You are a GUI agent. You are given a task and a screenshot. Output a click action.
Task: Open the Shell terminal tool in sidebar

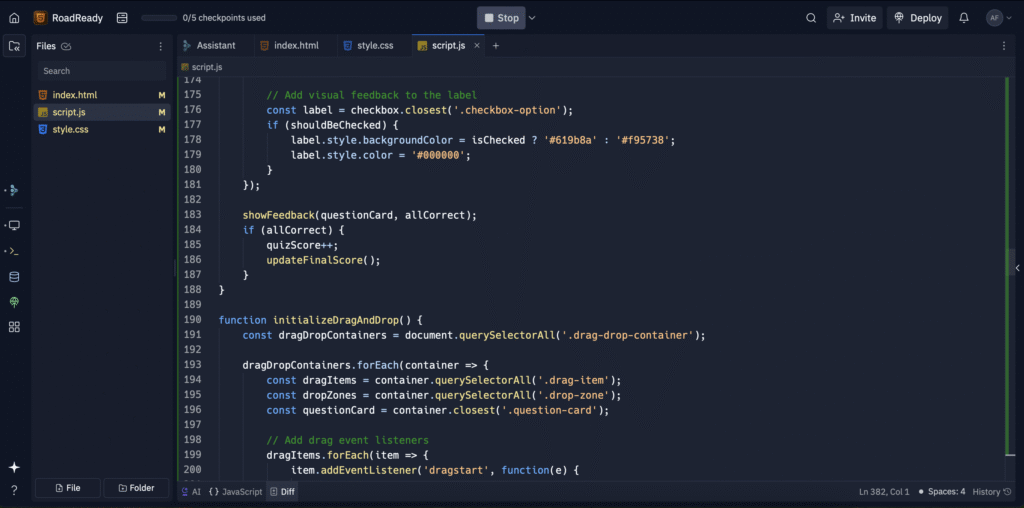14,251
